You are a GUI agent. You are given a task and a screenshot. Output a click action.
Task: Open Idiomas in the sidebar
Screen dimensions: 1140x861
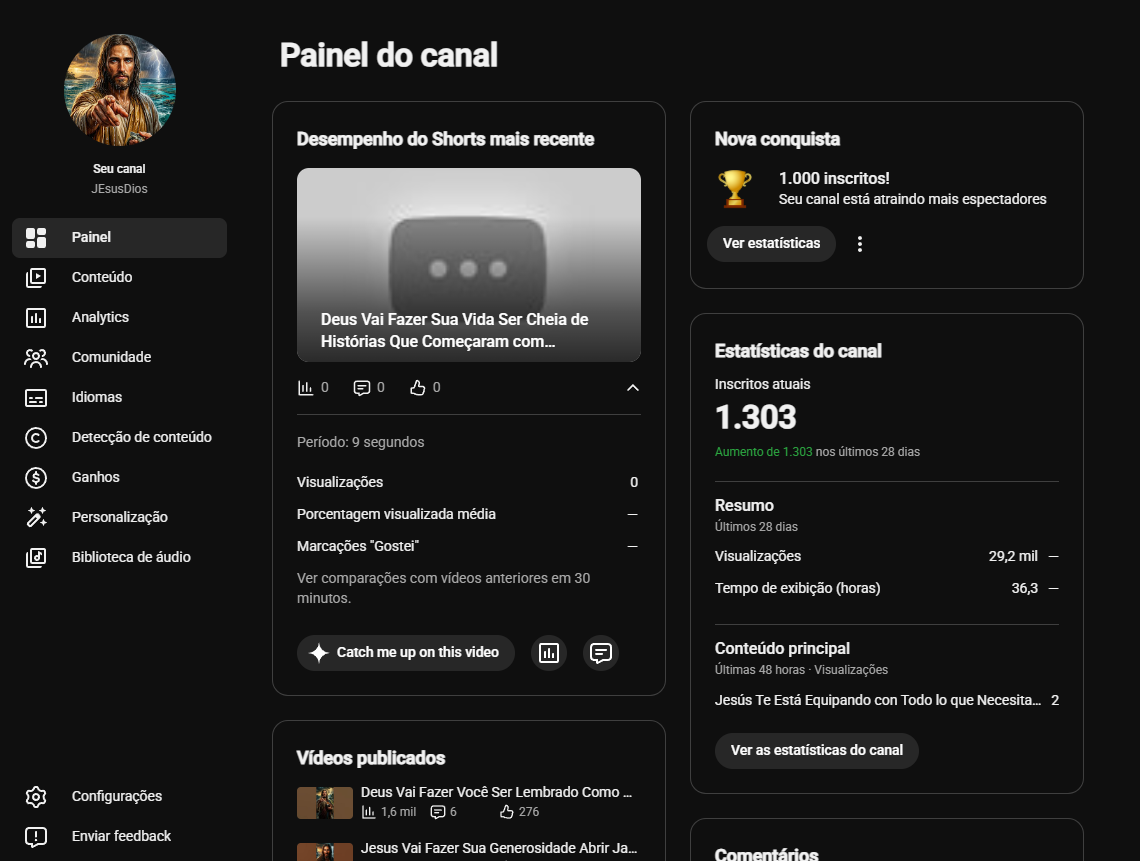tap(119, 398)
